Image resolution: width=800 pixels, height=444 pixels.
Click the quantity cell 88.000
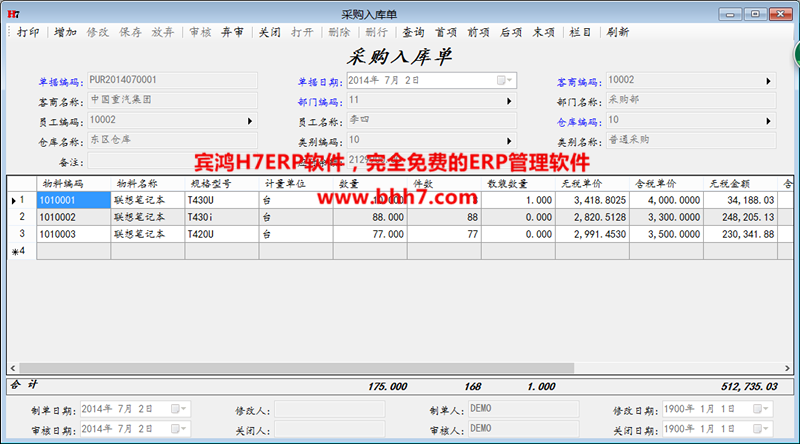coord(370,217)
